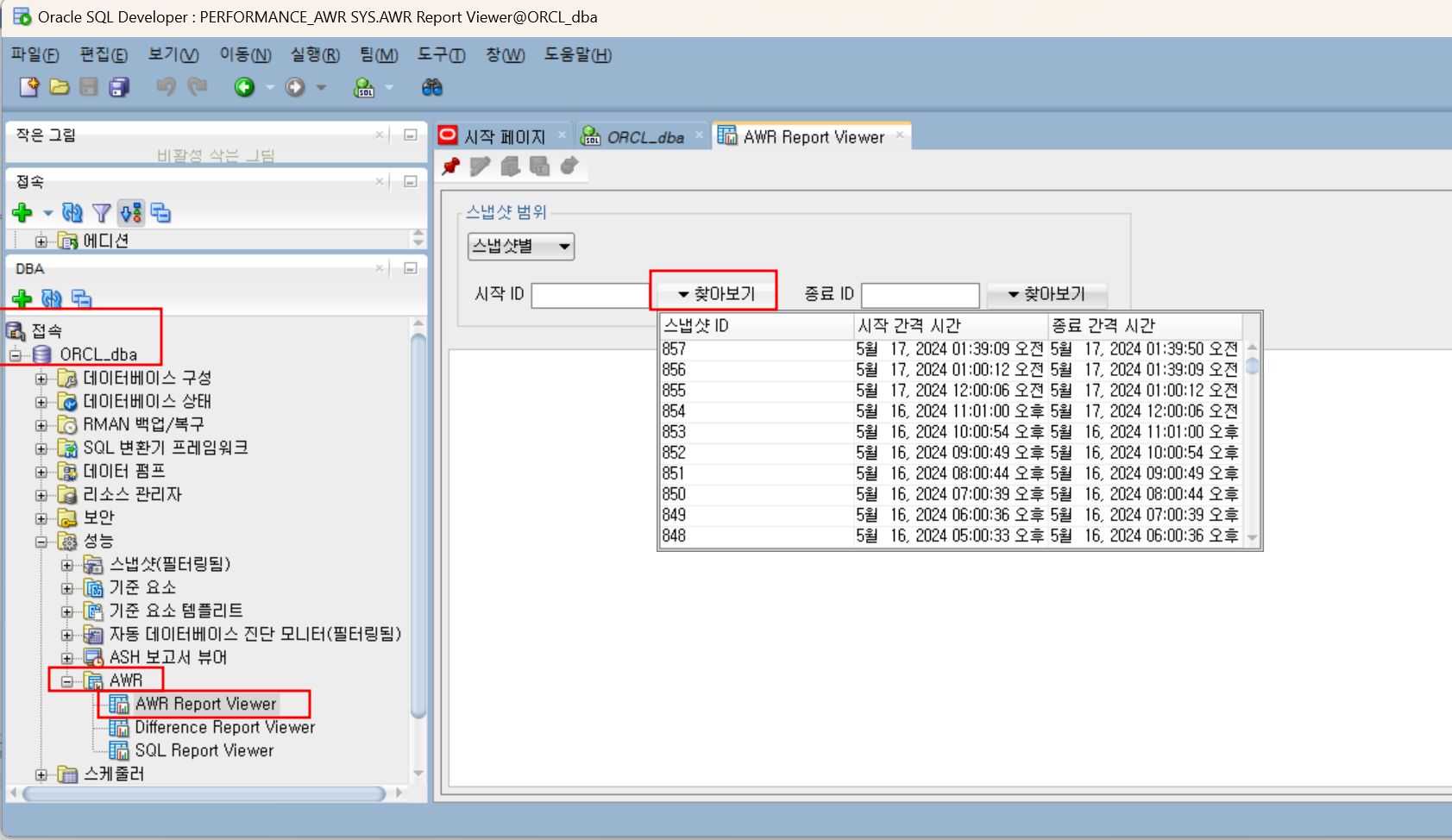The height and width of the screenshot is (840, 1452).
Task: Open dropdown arrow beside New Connection plus
Action: [47, 213]
